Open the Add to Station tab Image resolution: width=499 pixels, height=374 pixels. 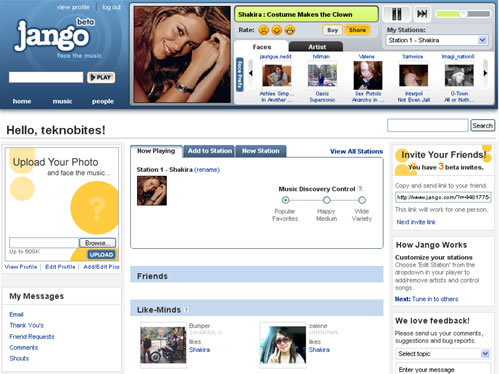point(210,151)
